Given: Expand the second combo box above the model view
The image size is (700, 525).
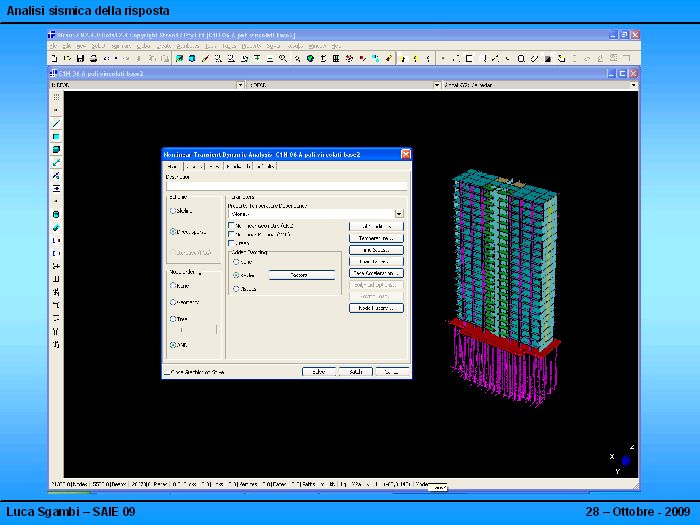Looking at the screenshot, I should (x=436, y=86).
